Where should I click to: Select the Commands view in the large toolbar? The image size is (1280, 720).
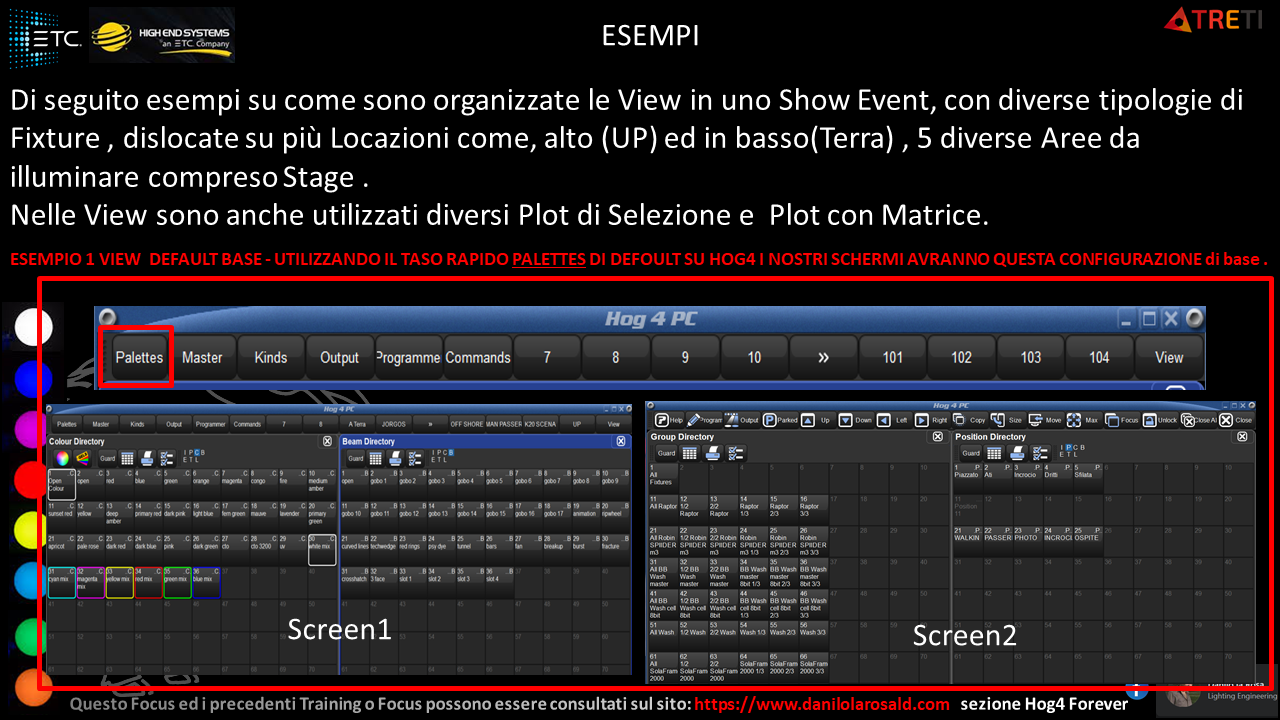[477, 357]
